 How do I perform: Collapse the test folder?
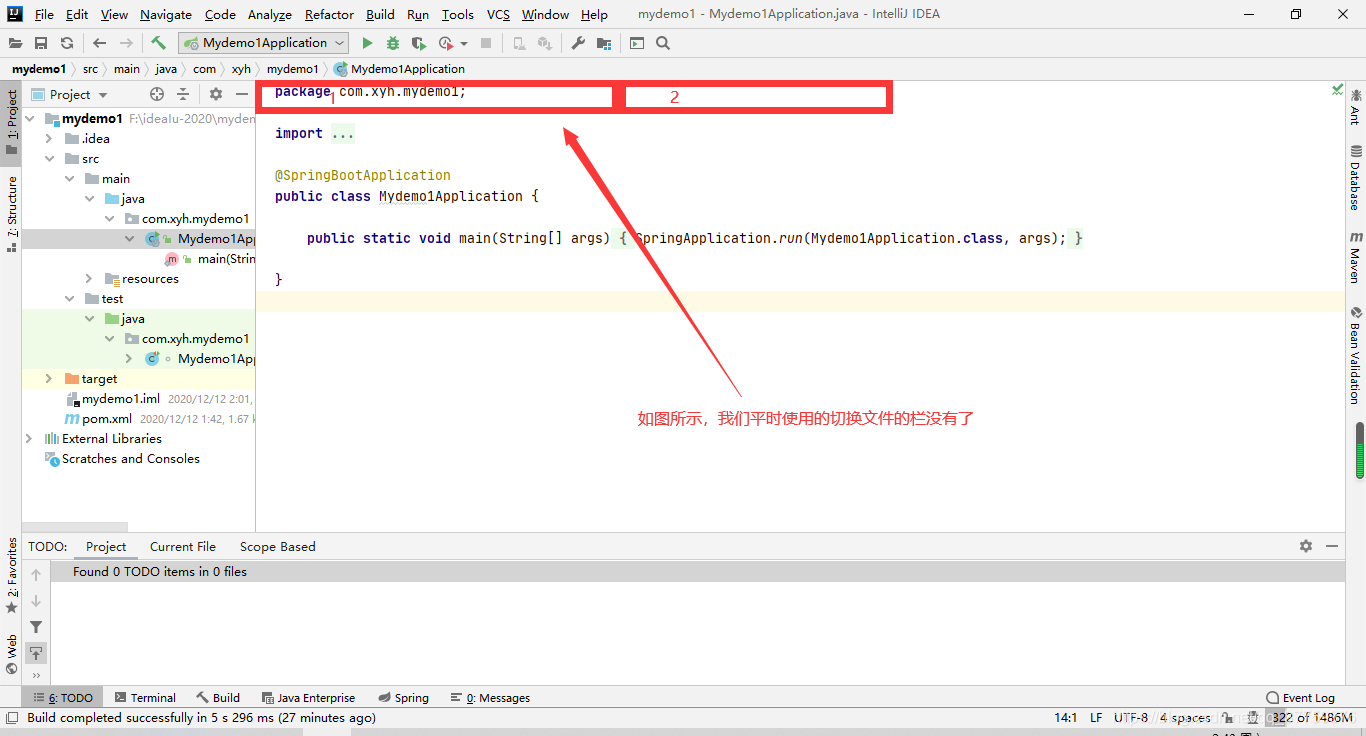(69, 299)
